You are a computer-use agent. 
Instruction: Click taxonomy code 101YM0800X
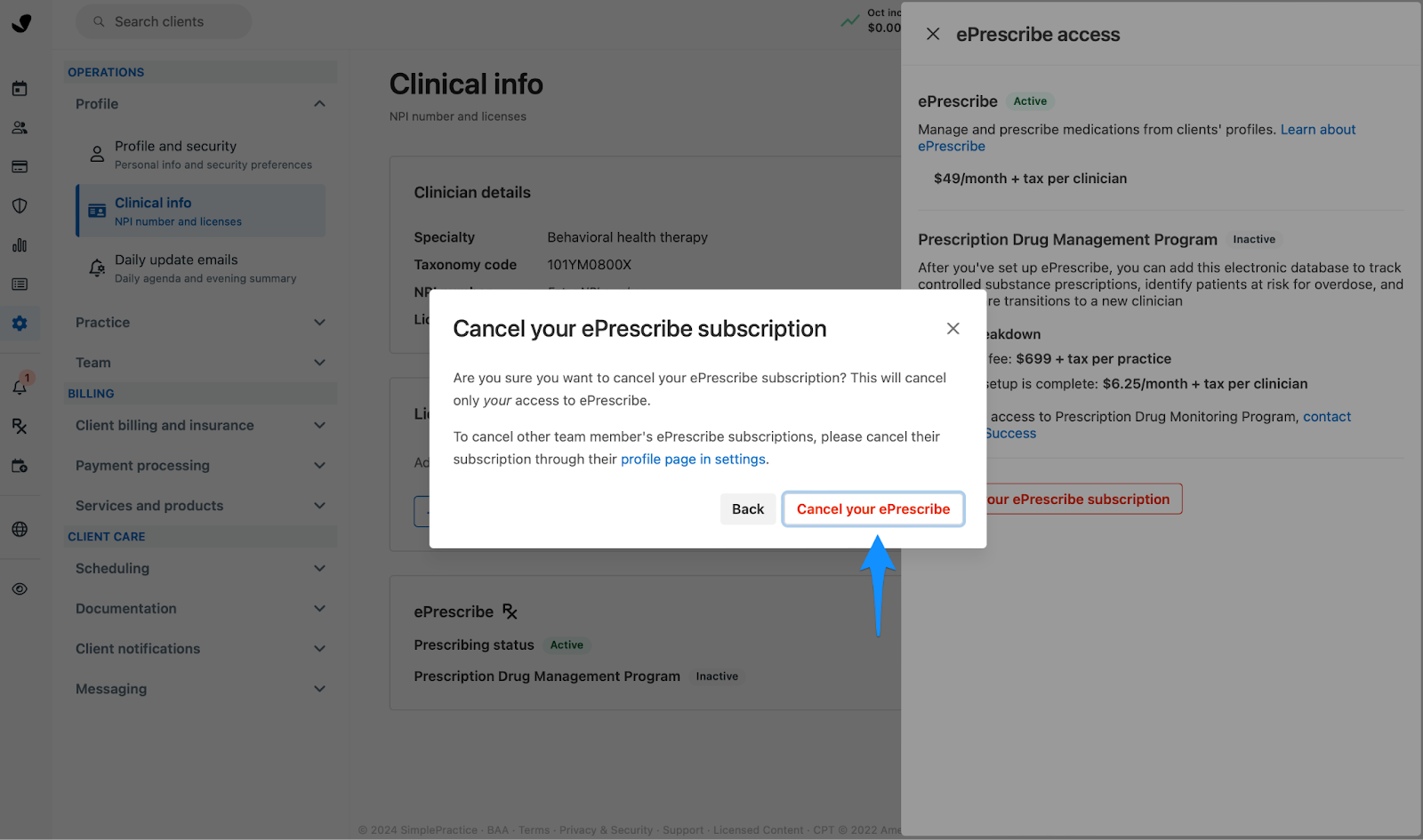[x=590, y=265]
